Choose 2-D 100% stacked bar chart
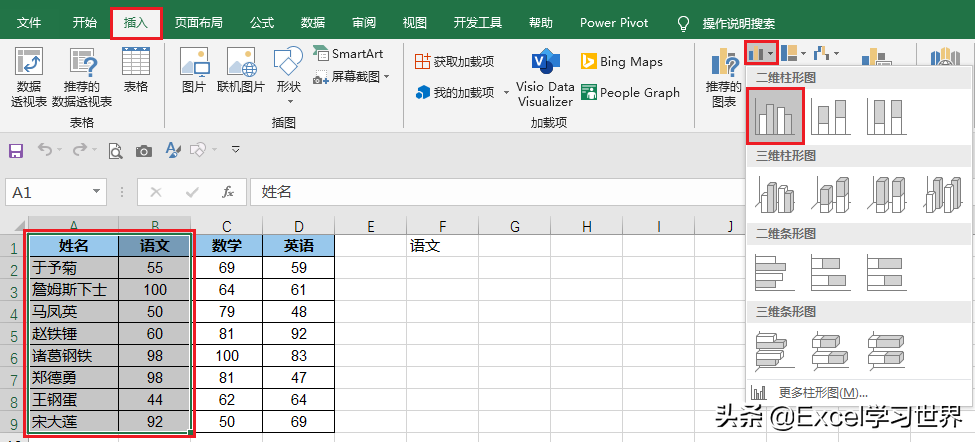Viewport: 975px width, 442px height. coord(887,272)
